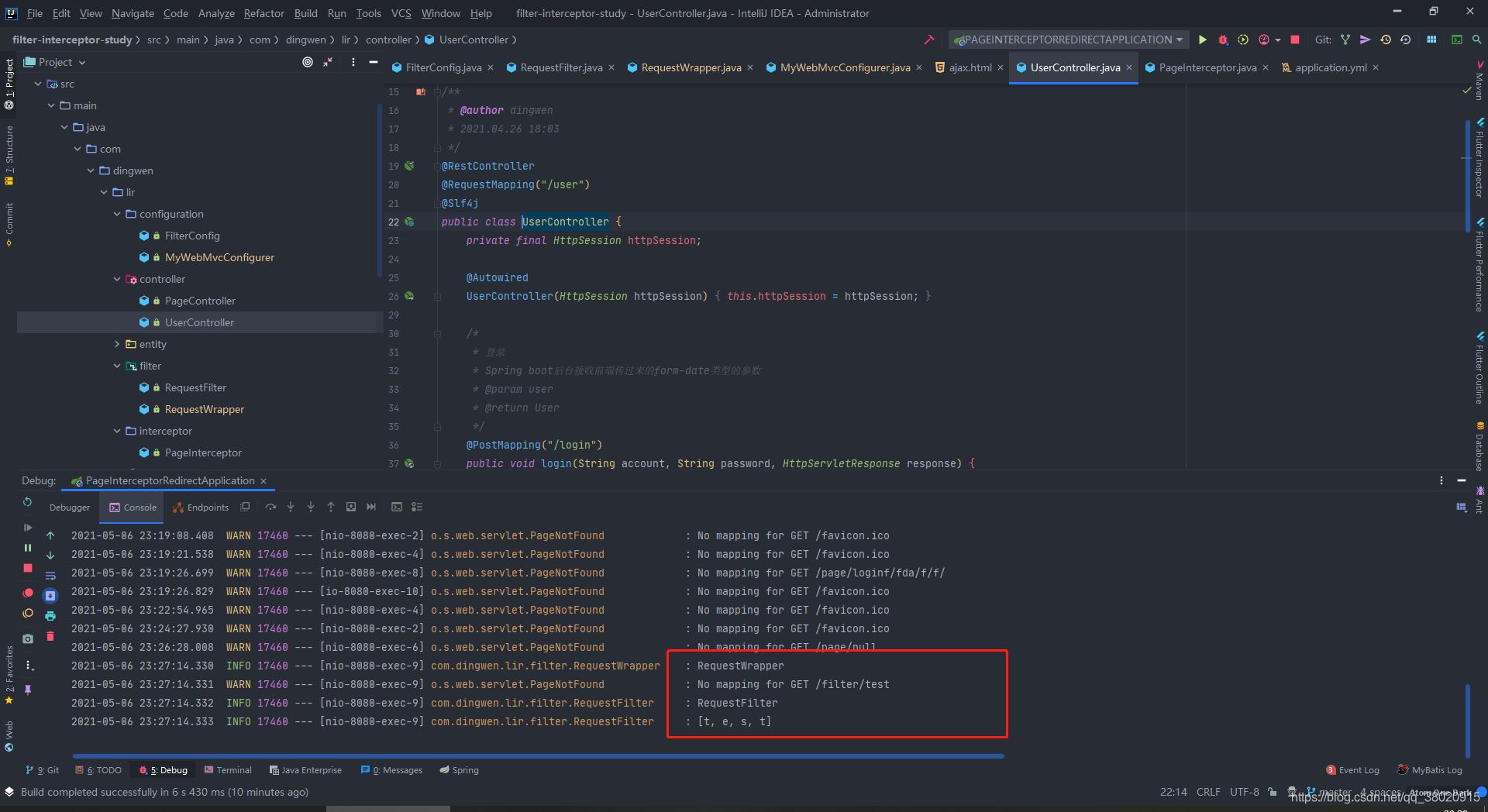Image resolution: width=1488 pixels, height=812 pixels.
Task: Run with the Profiler icon
Action: [x=1263, y=40]
